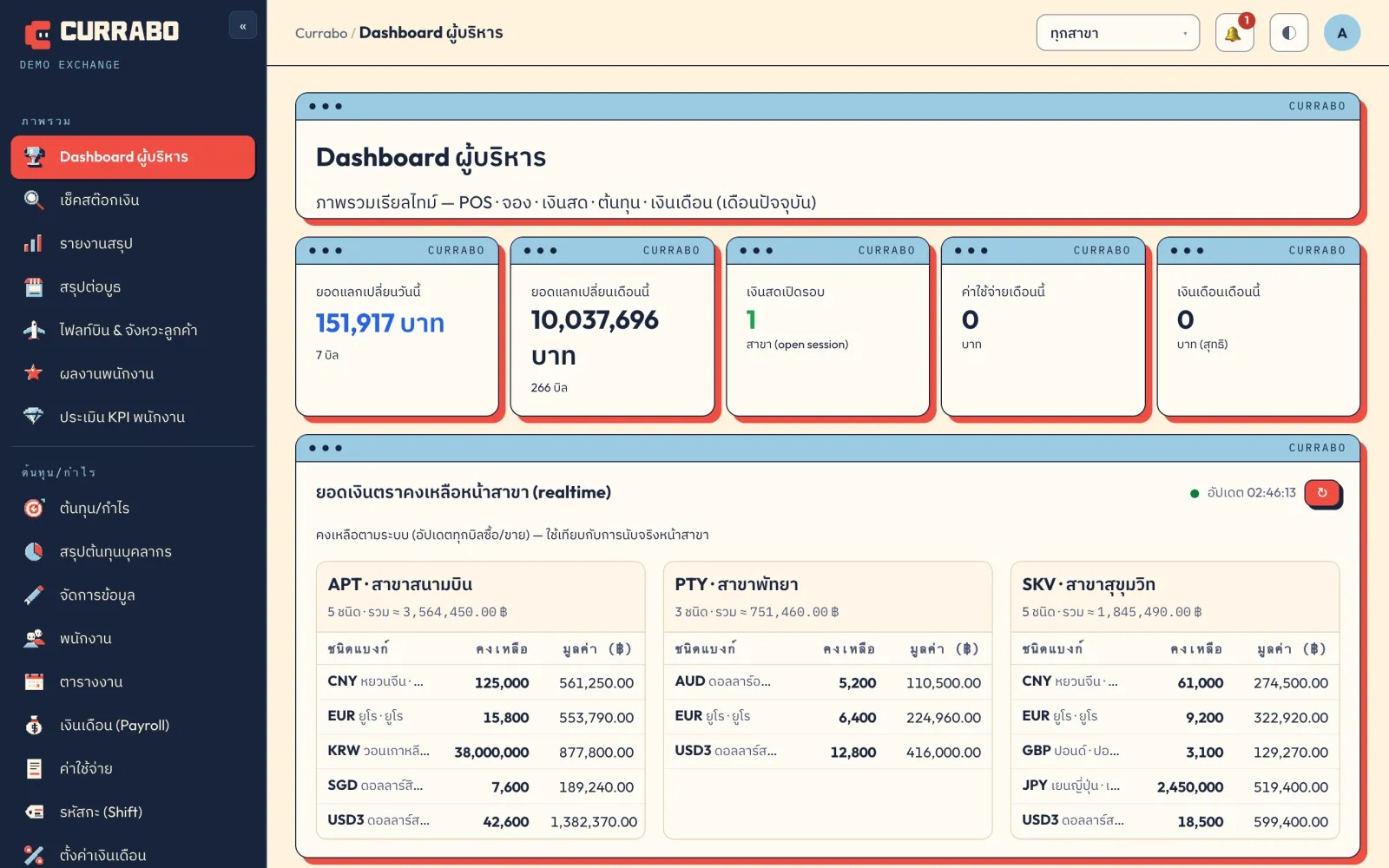Click the people icon for พนักงาน
The width and height of the screenshot is (1389, 868).
tap(34, 638)
